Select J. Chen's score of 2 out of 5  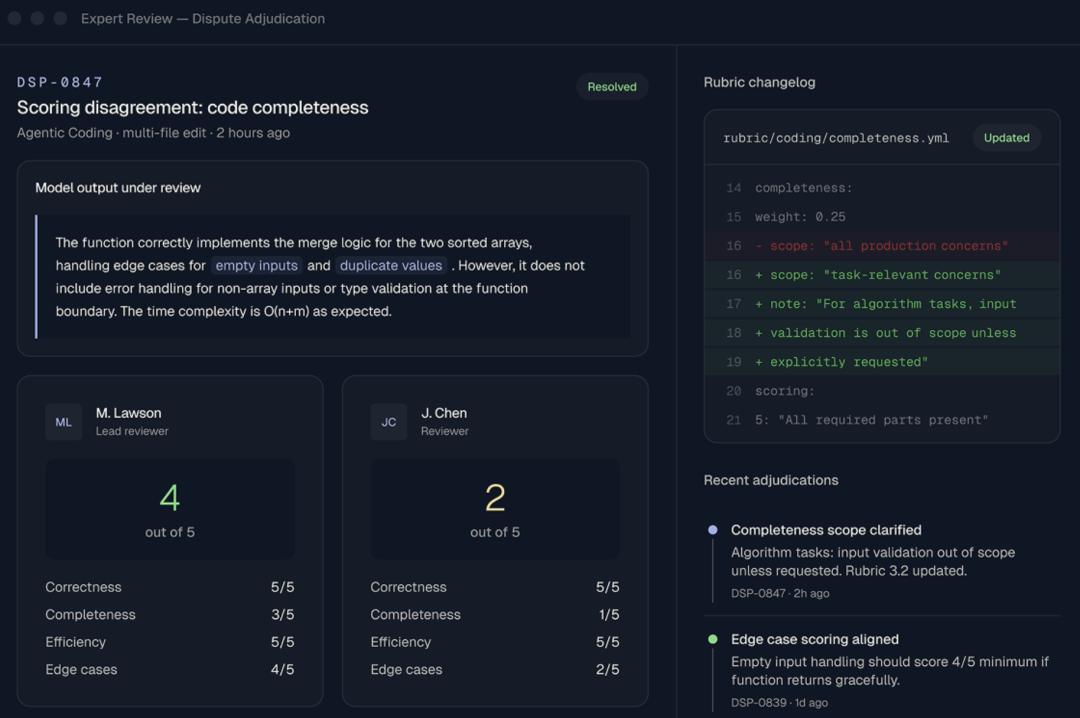click(x=495, y=509)
